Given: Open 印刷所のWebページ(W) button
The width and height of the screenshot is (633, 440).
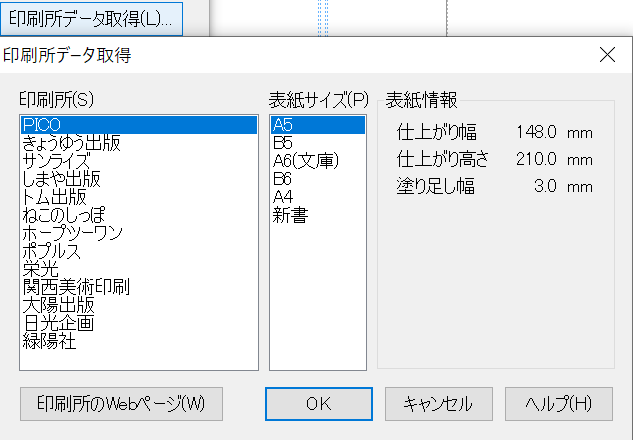Looking at the screenshot, I should [121, 404].
